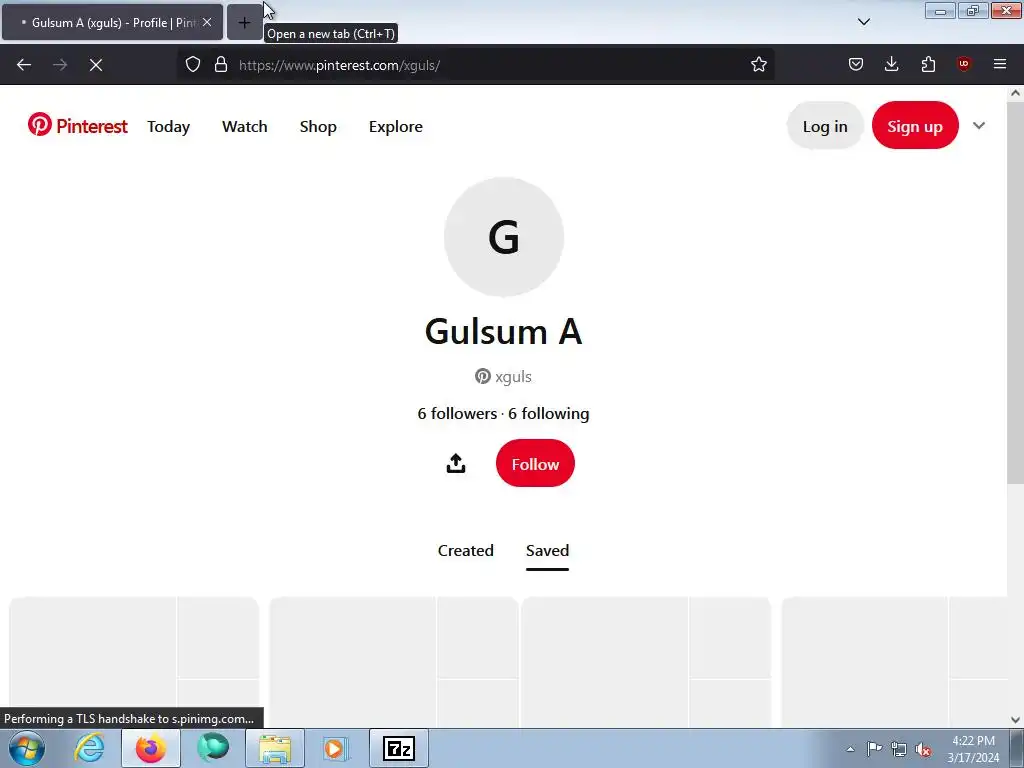
Task: Click the Sign up button
Action: pyautogui.click(x=915, y=125)
